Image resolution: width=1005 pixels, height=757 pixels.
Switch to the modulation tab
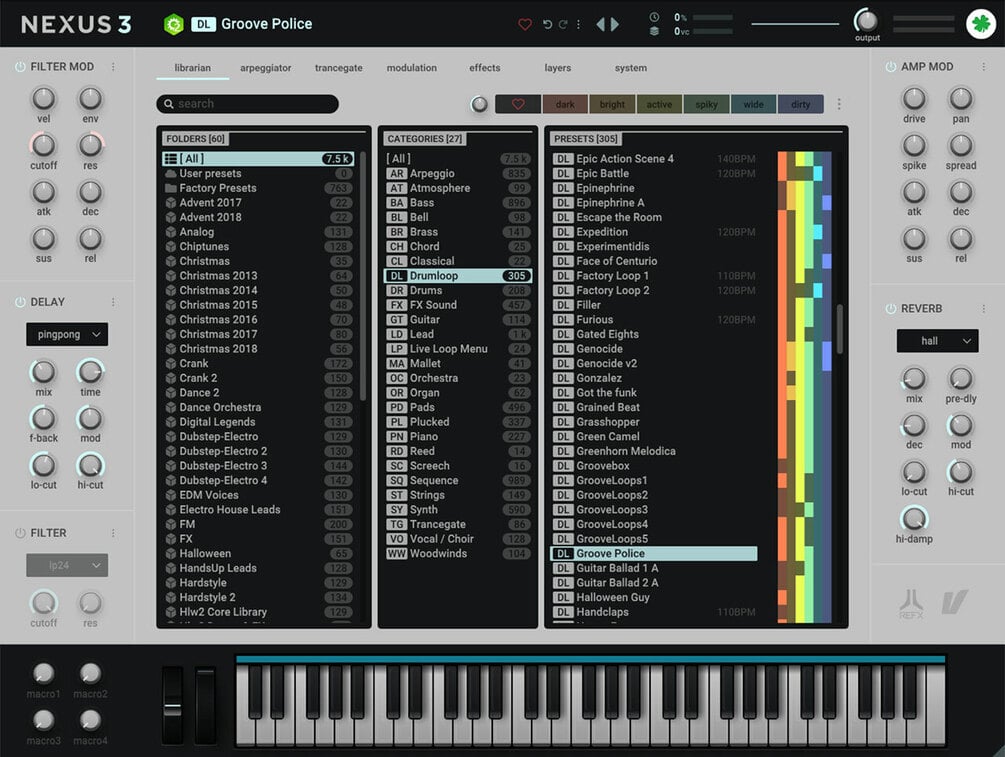[411, 68]
